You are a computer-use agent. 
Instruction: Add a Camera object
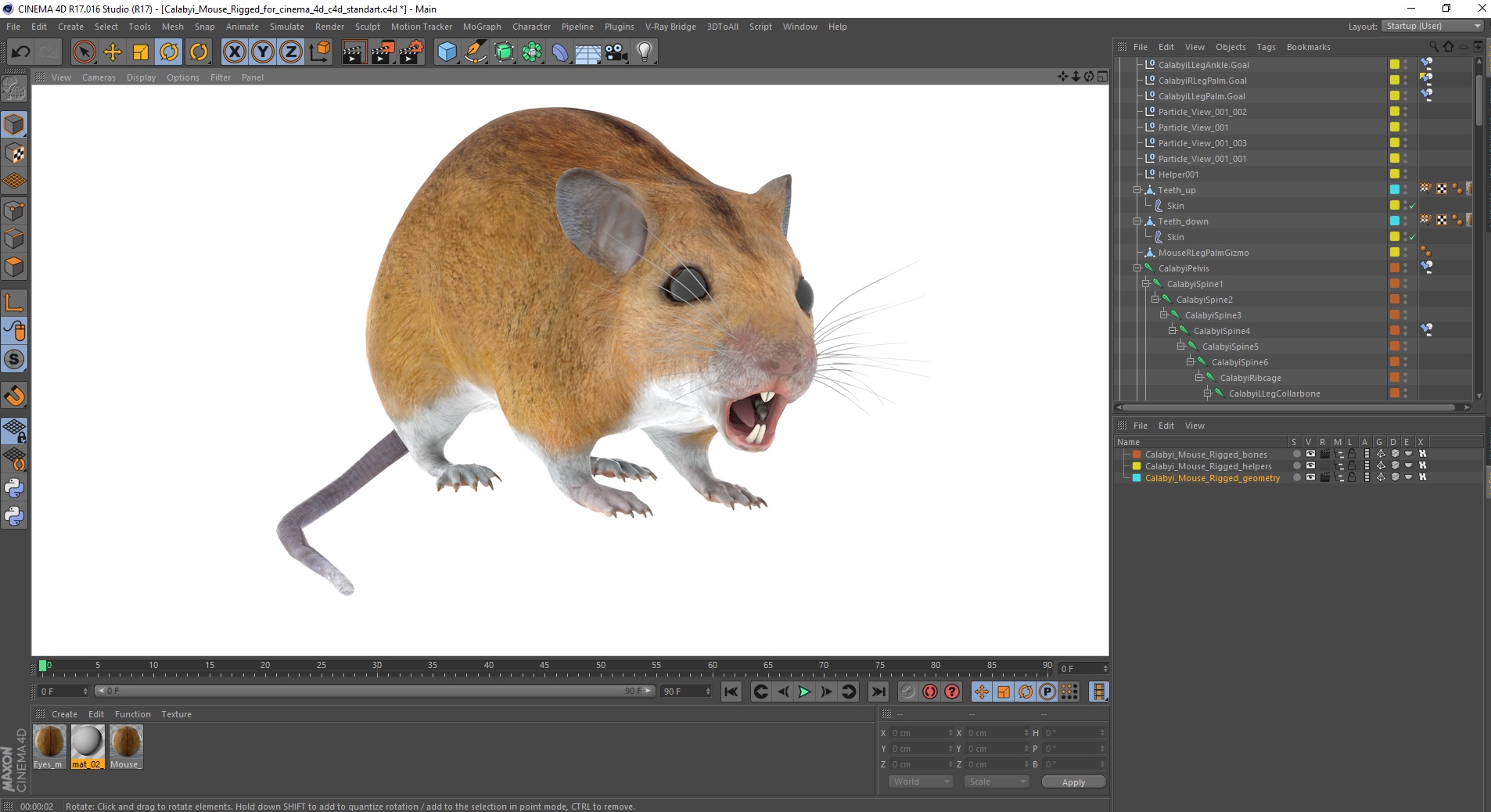click(616, 52)
